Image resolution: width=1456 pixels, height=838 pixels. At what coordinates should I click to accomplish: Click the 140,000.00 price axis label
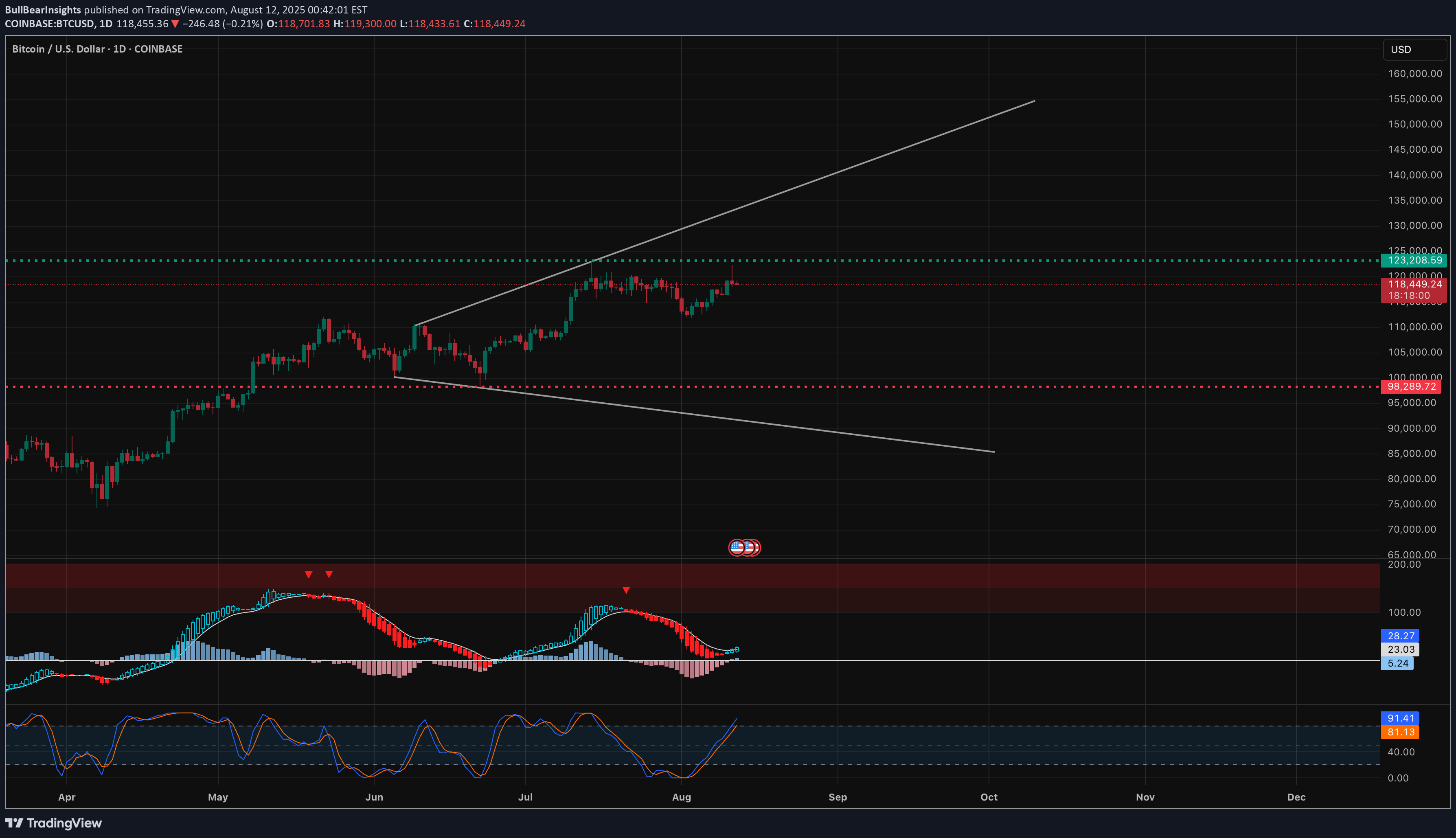pyautogui.click(x=1415, y=175)
